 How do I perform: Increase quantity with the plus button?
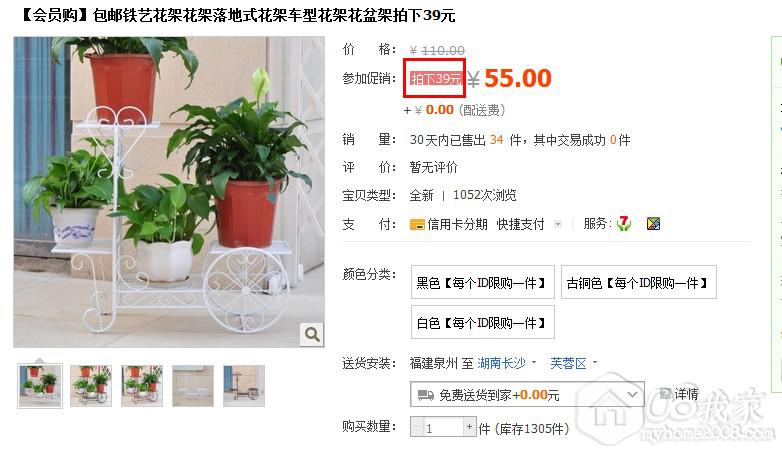coord(469,427)
